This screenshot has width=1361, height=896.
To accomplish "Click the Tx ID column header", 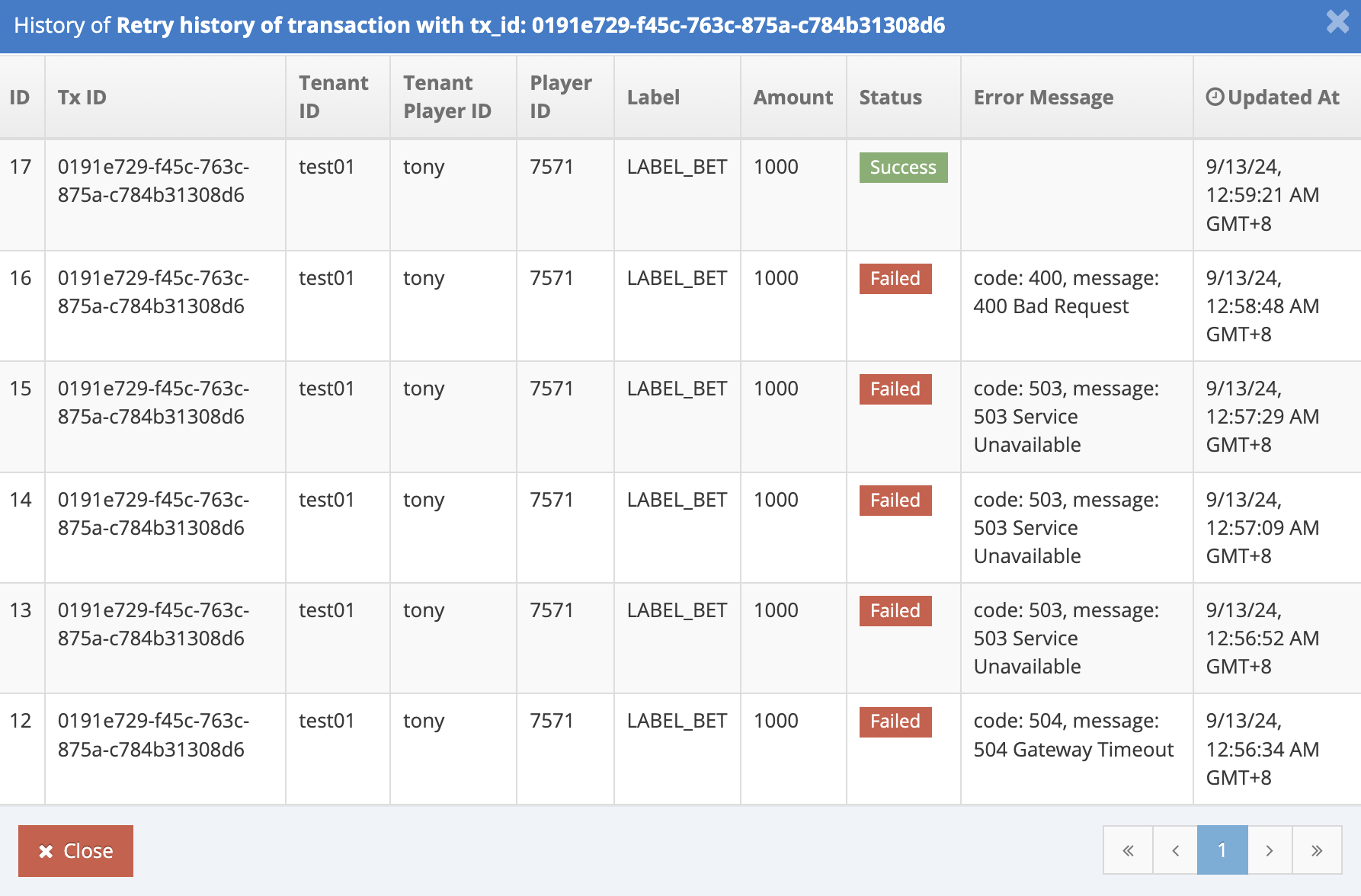I will pyautogui.click(x=82, y=98).
